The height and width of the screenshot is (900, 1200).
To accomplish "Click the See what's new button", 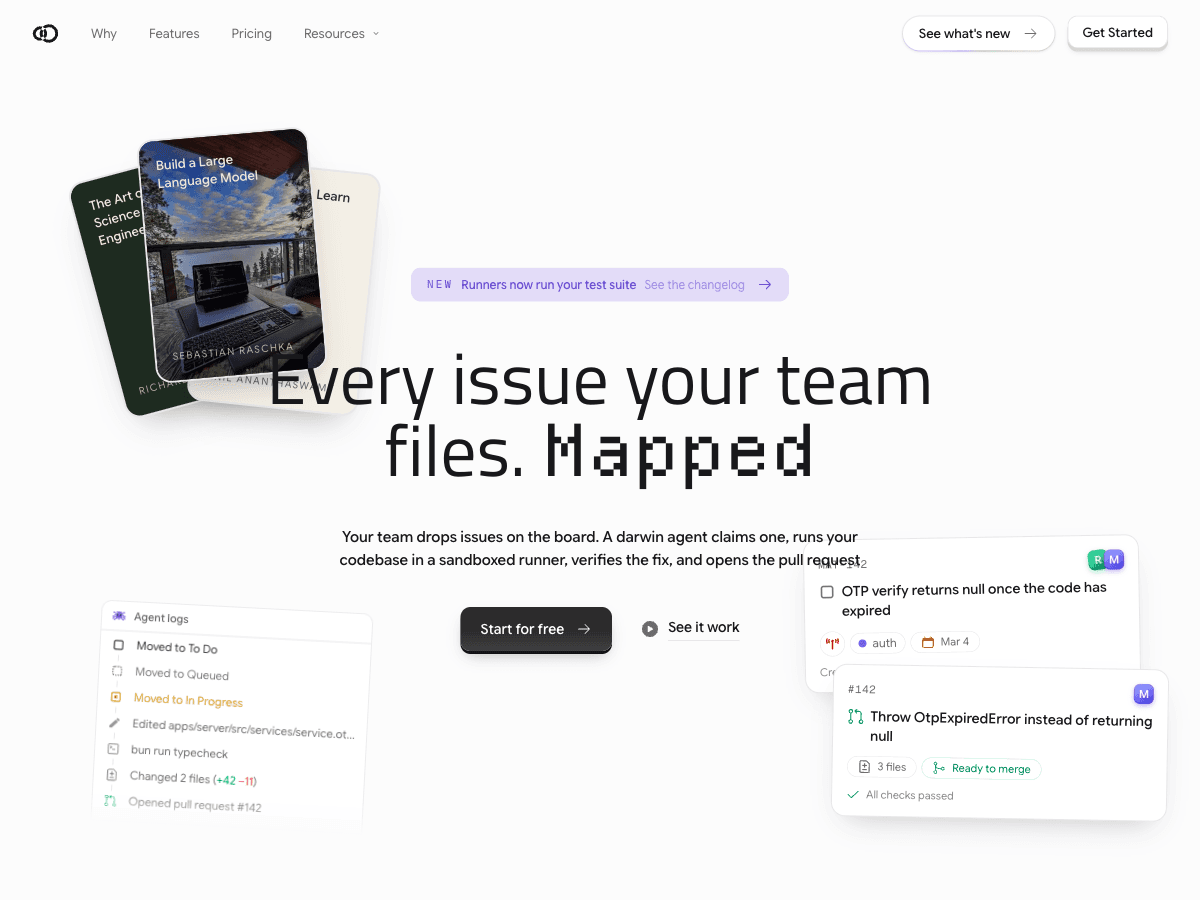I will click(978, 34).
